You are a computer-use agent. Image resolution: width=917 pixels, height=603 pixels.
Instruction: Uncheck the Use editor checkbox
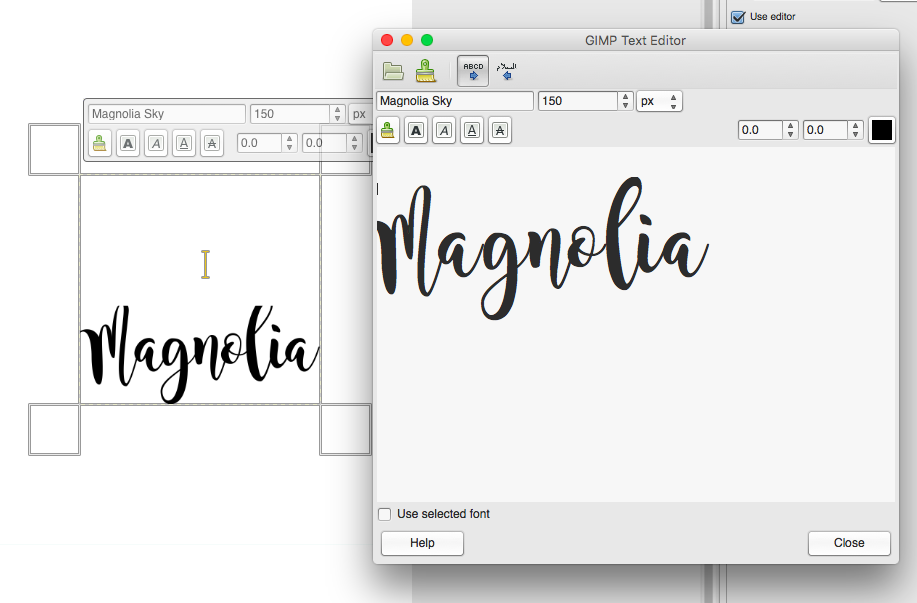click(x=738, y=17)
